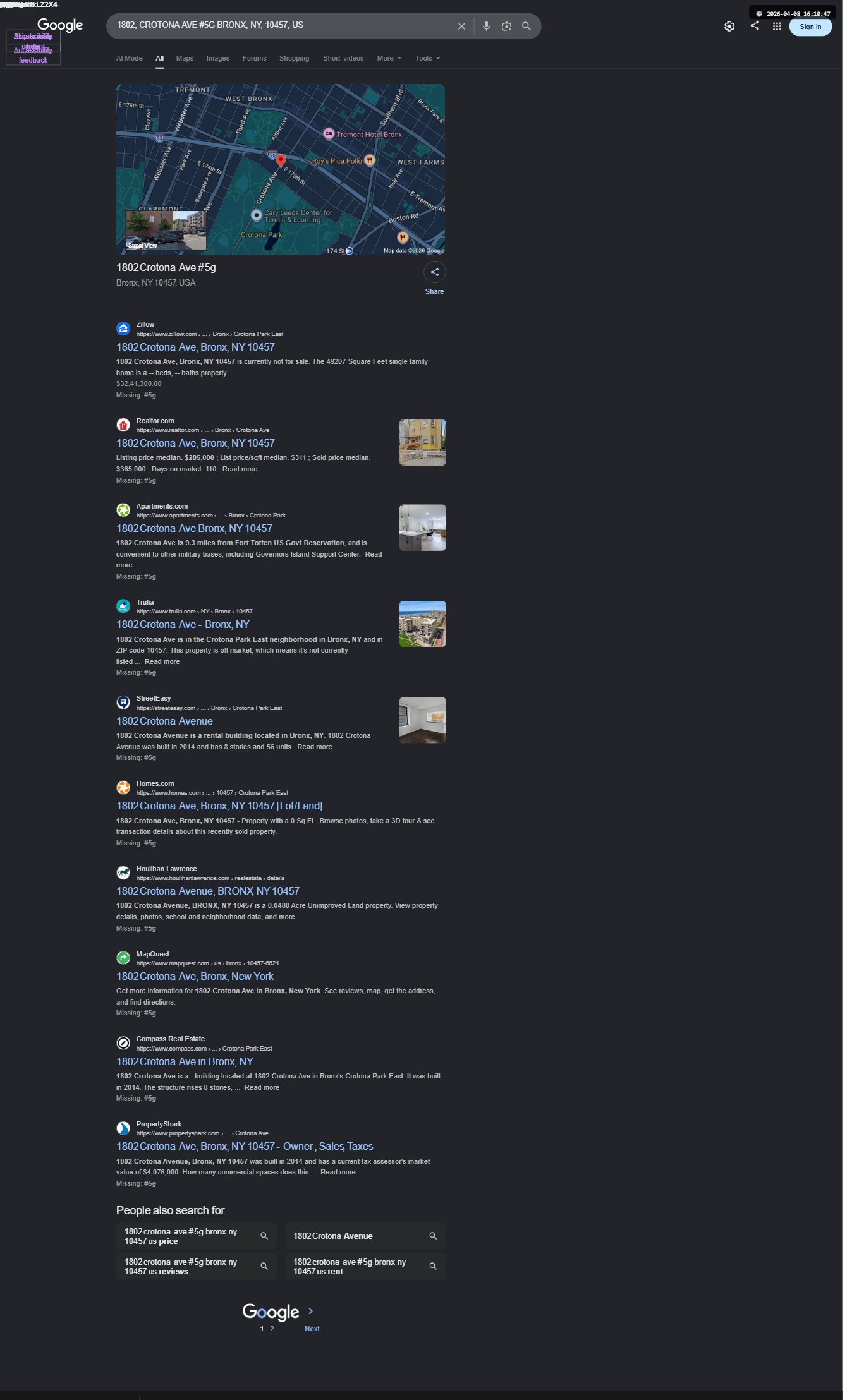Click the Sign in button
This screenshot has height=1400, width=852.
pyautogui.click(x=810, y=27)
